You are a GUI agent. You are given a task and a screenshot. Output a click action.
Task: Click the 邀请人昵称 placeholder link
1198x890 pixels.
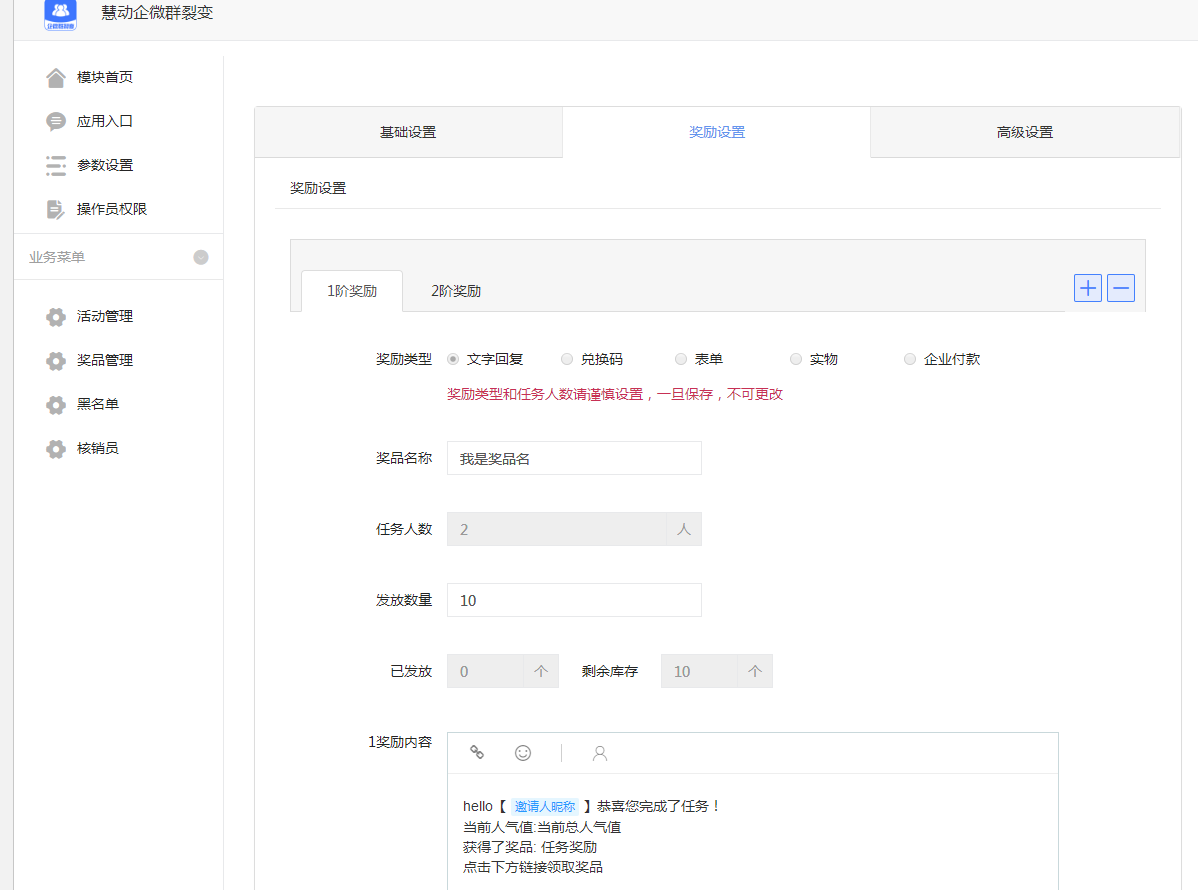544,806
